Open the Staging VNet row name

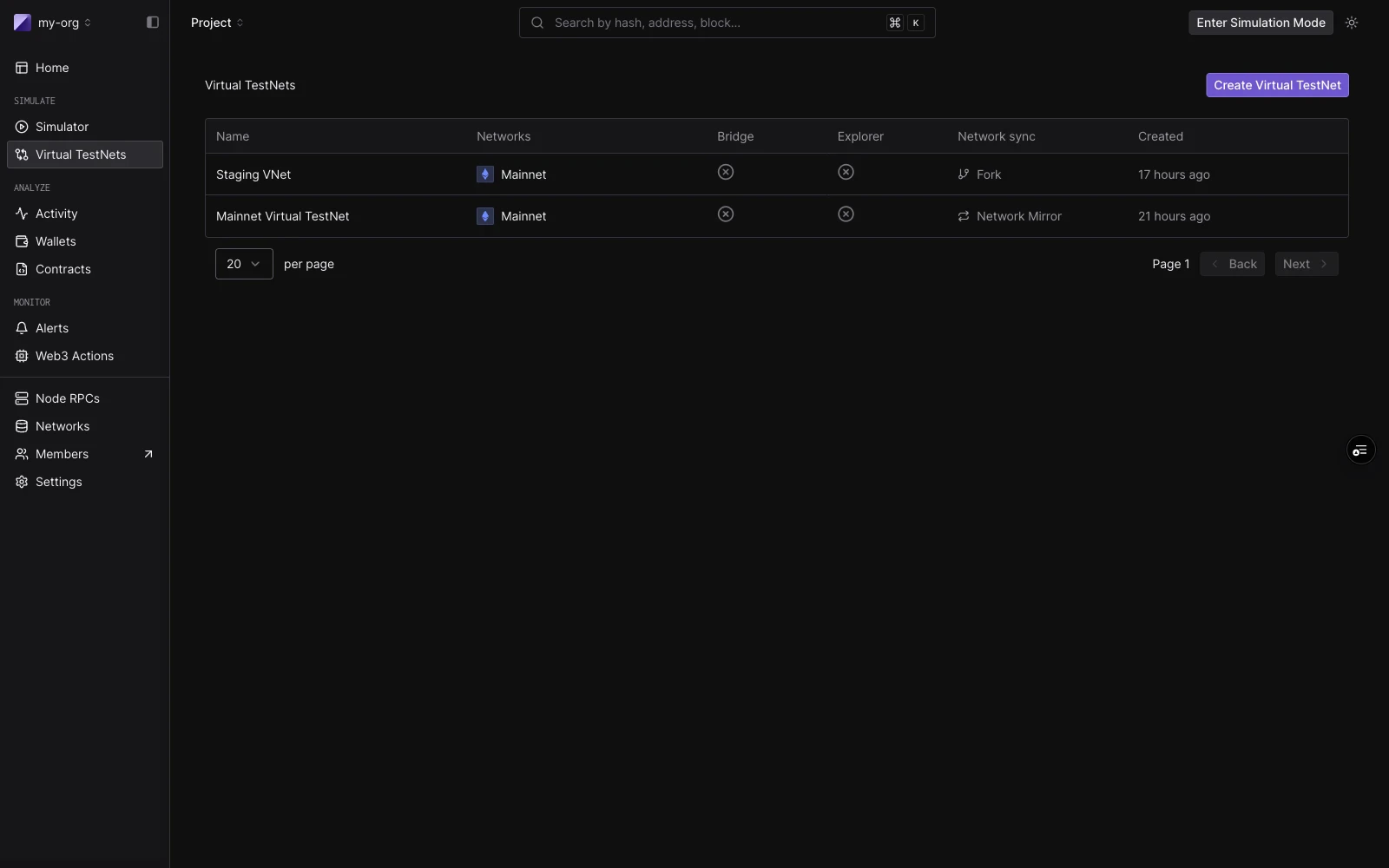point(253,174)
